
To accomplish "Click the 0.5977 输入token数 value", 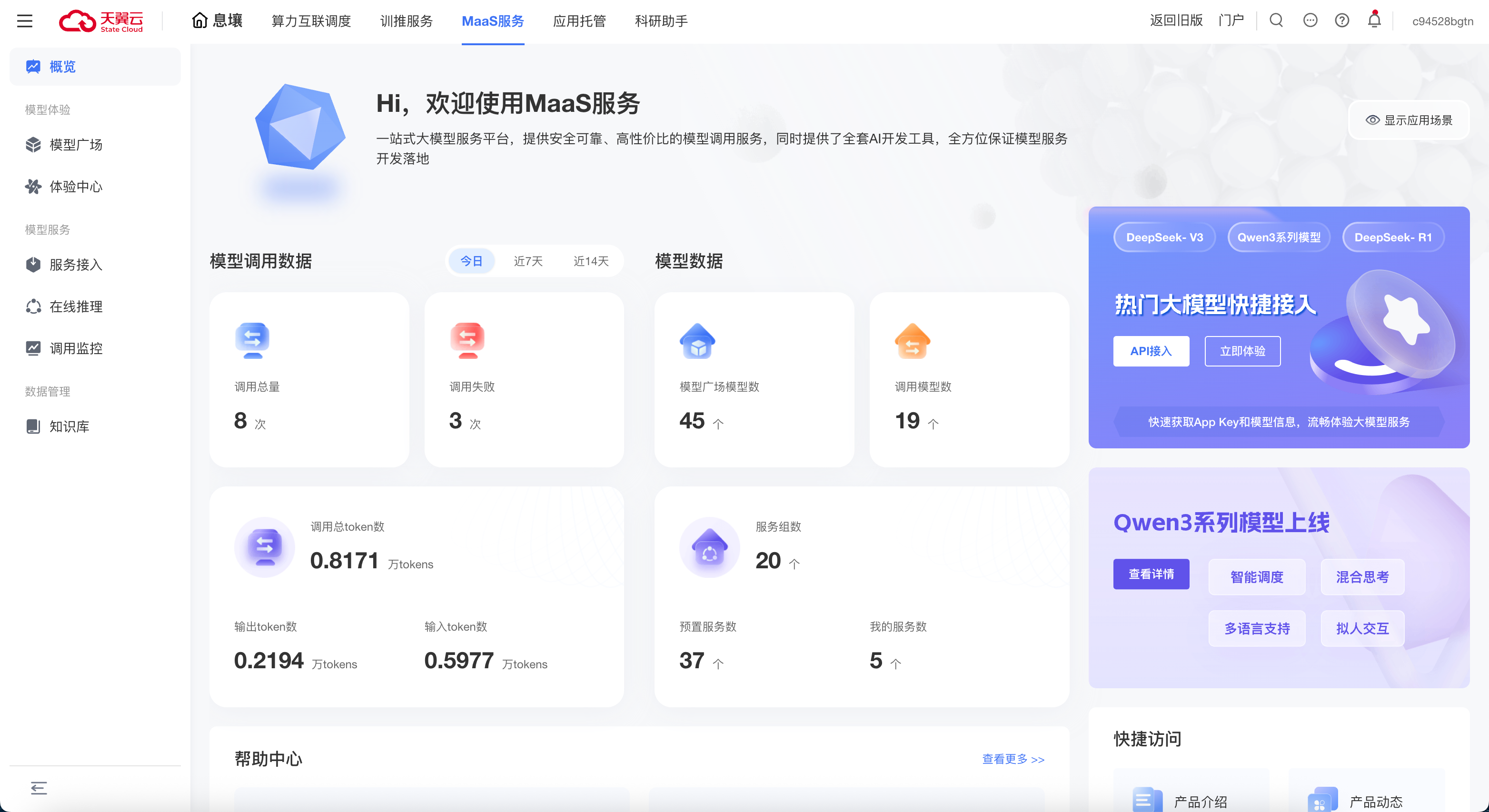I will 459,661.
